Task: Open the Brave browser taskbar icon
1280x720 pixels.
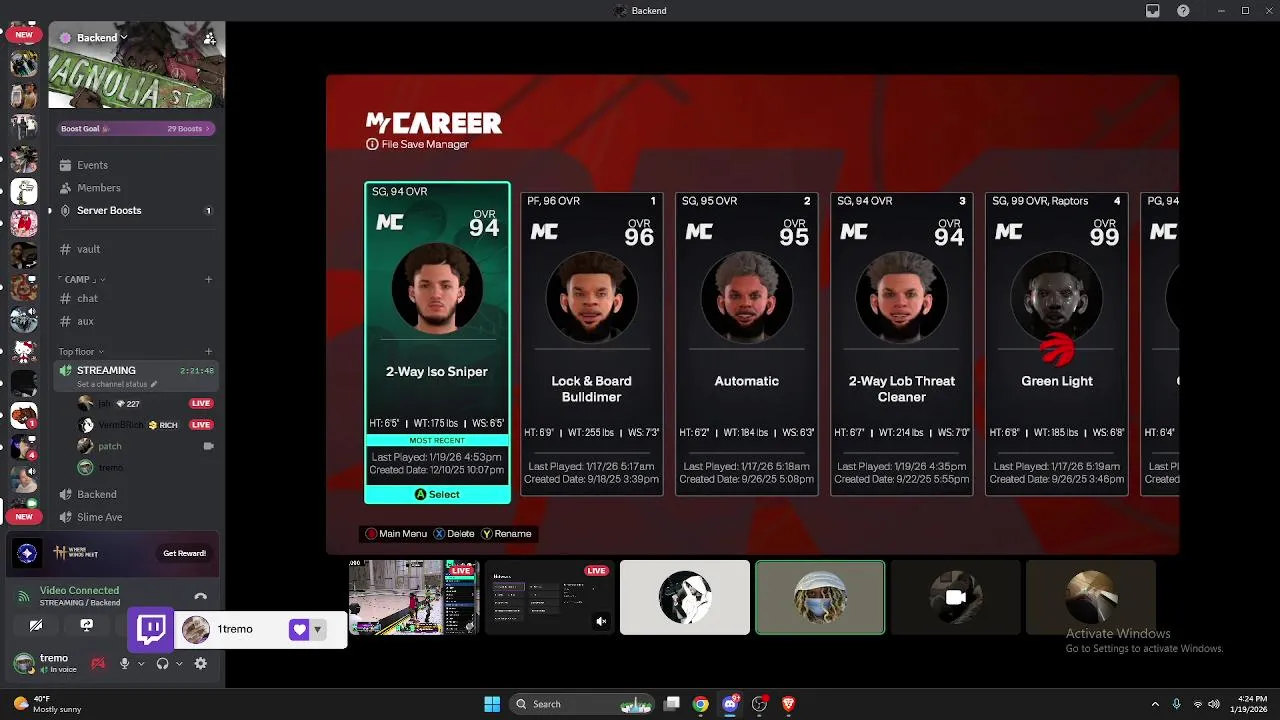Action: point(789,704)
